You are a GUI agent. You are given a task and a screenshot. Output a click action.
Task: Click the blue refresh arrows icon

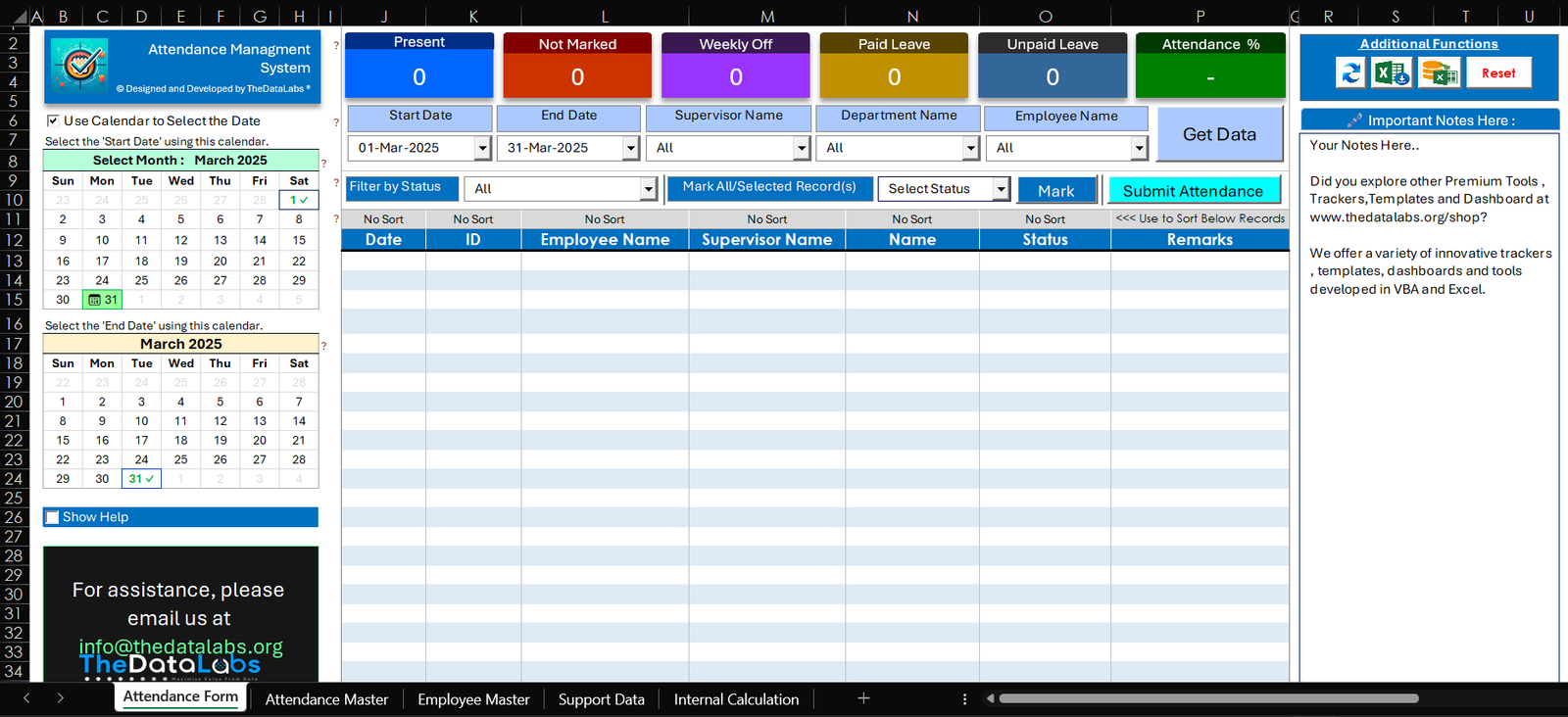click(1350, 72)
